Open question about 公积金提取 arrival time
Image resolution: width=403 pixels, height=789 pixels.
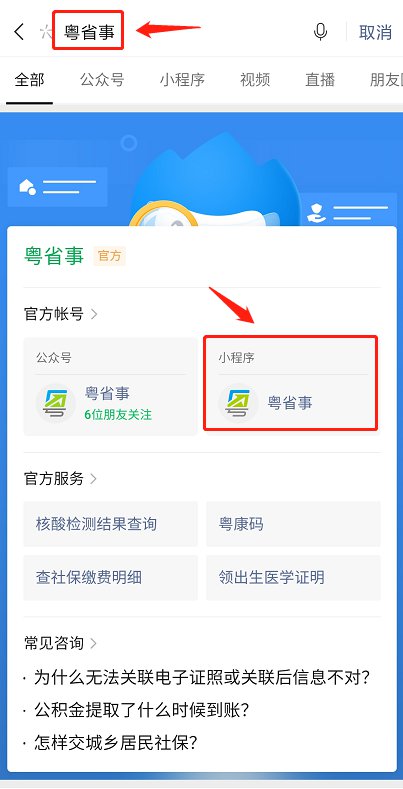point(142,710)
